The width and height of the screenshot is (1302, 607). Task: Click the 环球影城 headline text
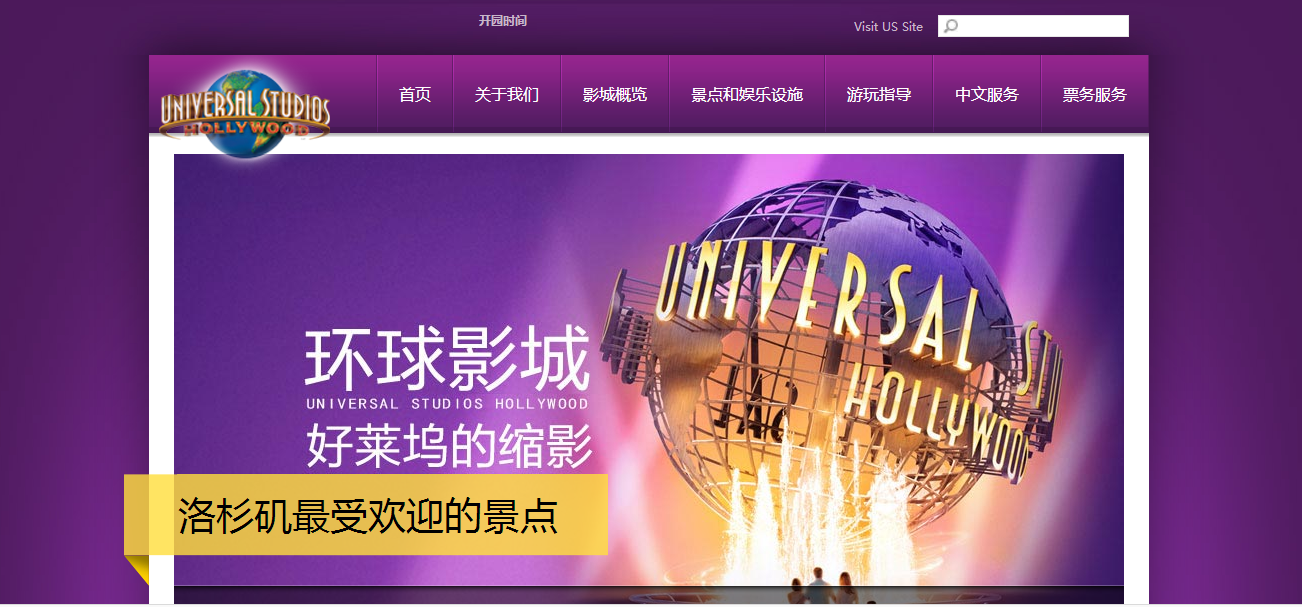click(448, 359)
